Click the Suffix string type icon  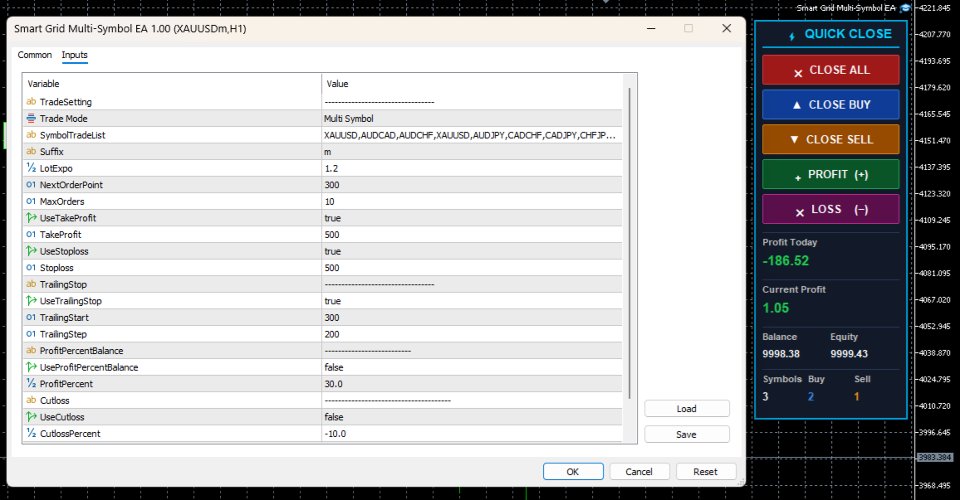[x=31, y=151]
